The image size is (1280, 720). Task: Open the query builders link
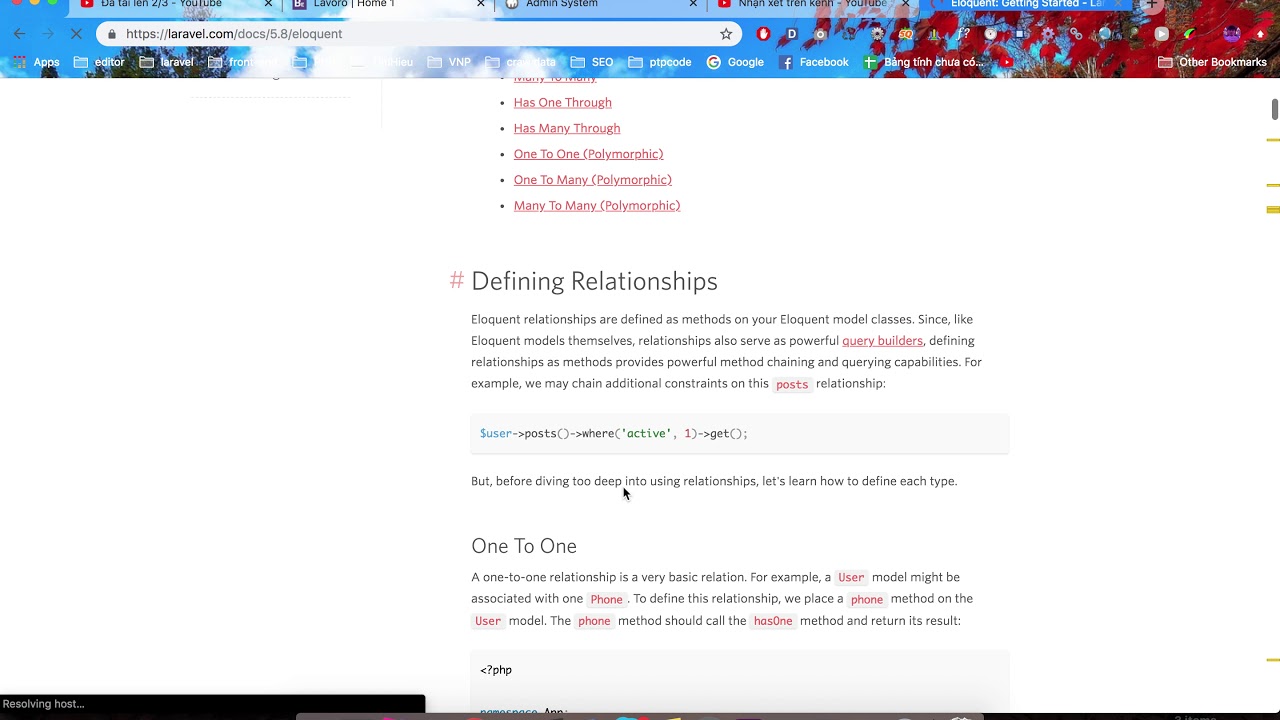tap(882, 341)
